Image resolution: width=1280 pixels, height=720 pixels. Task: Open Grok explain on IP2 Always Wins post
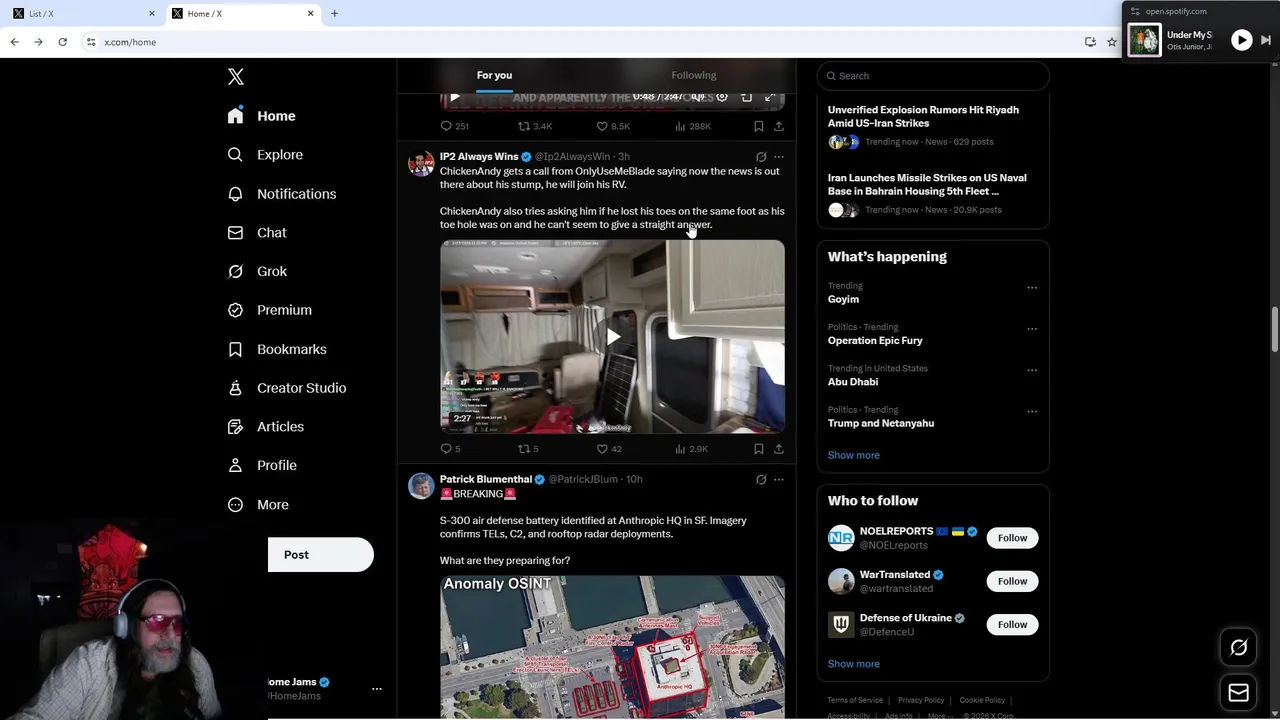click(761, 157)
